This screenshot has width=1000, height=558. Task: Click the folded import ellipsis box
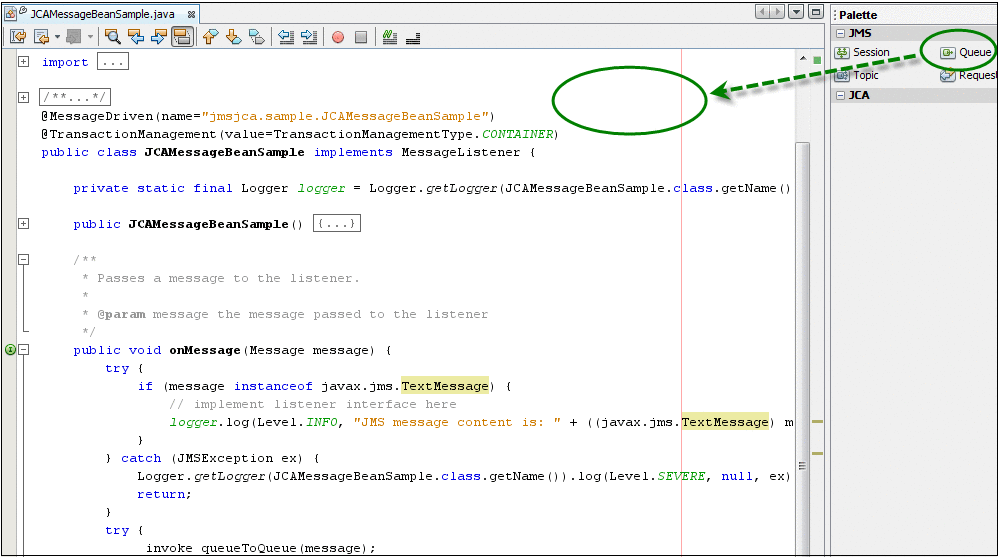(x=113, y=62)
